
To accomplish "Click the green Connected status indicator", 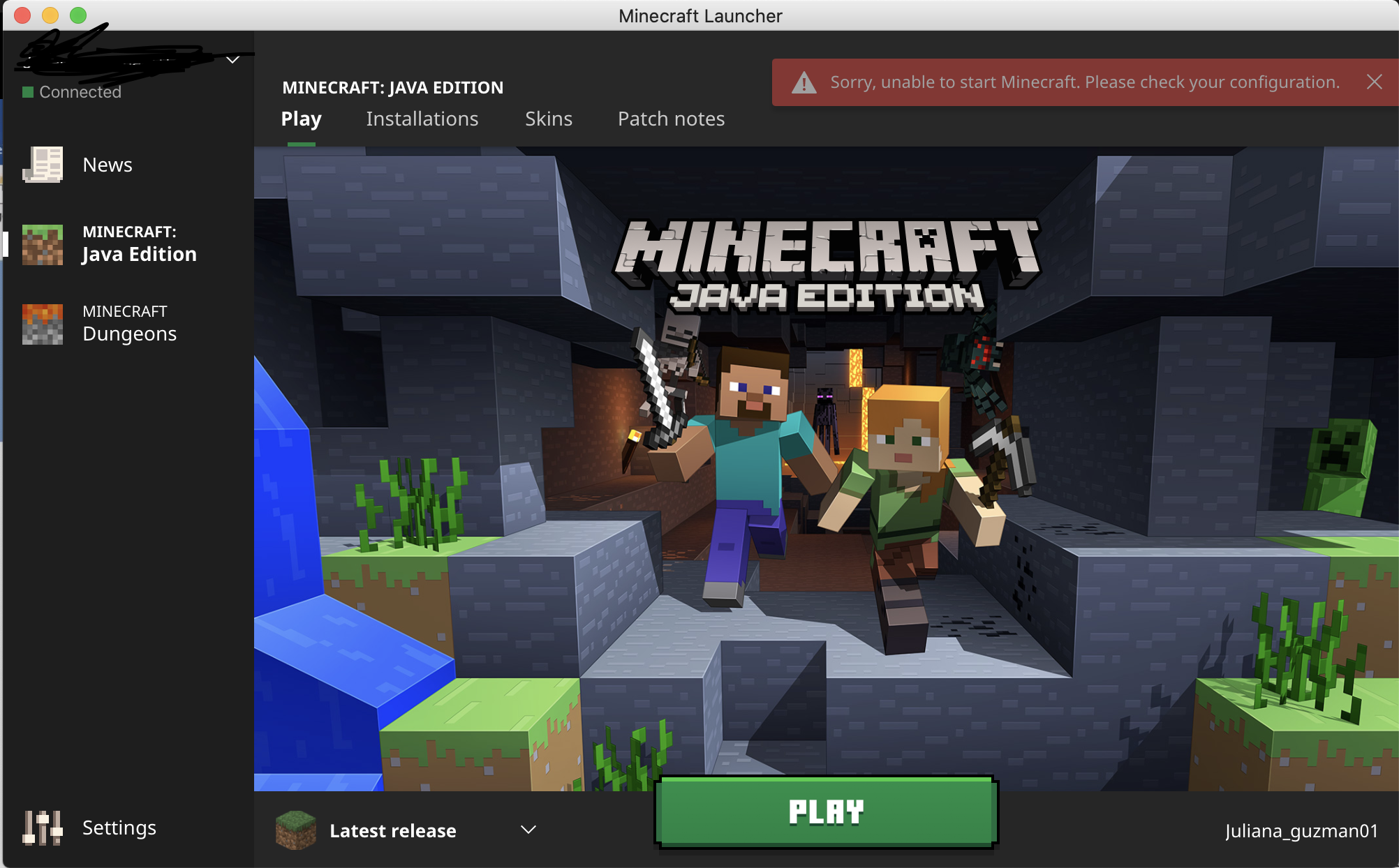I will (x=28, y=92).
